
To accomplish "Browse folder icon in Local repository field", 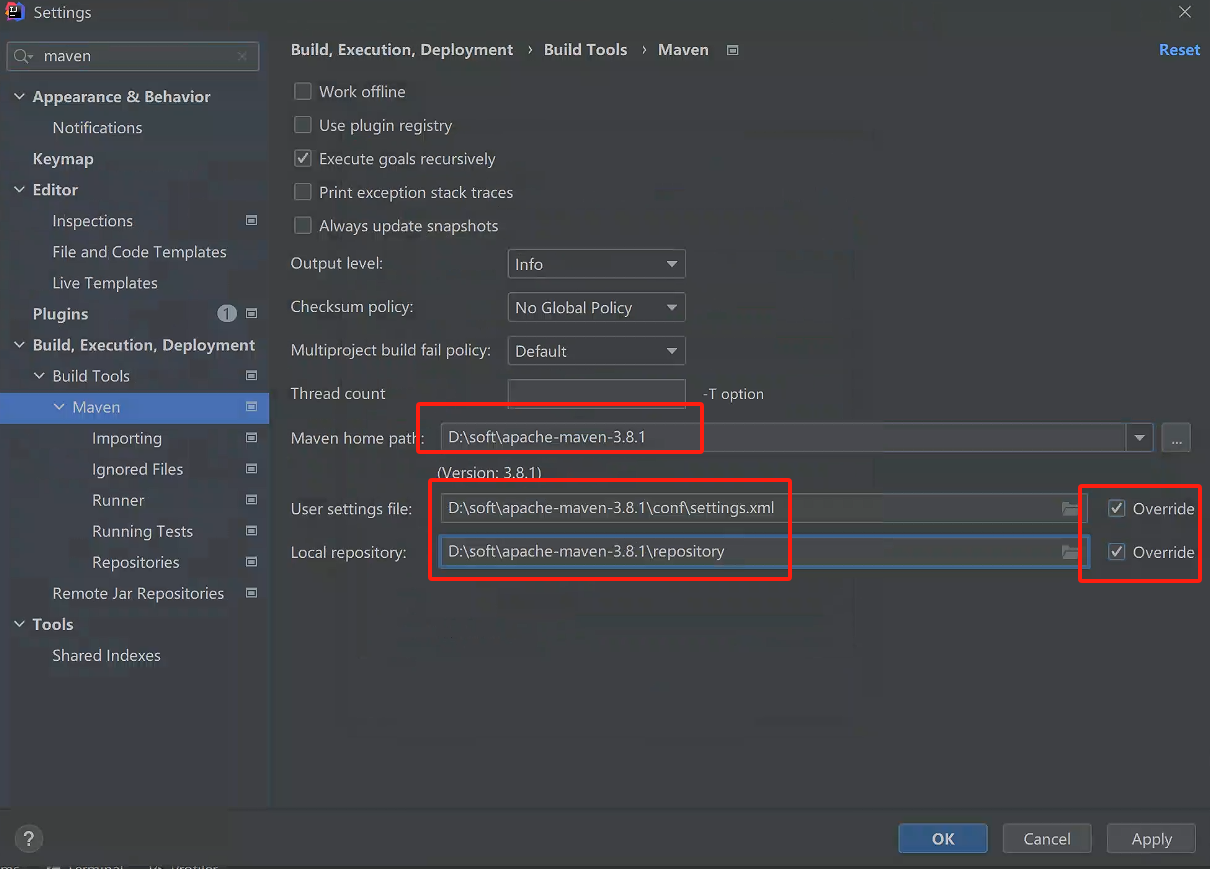I will (x=1070, y=552).
